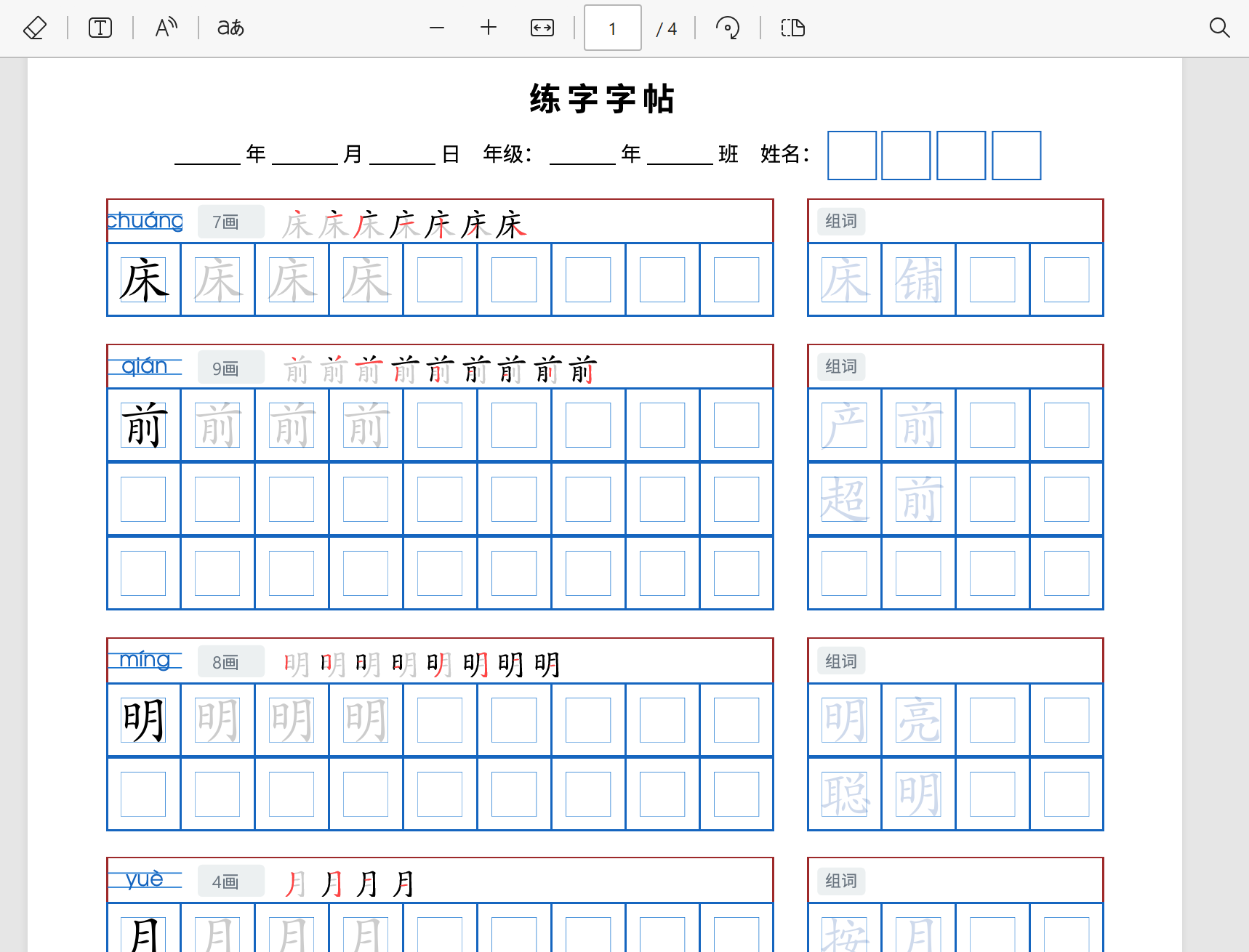Click the pinyin label "míng"
This screenshot has height=952, width=1249.
point(145,660)
